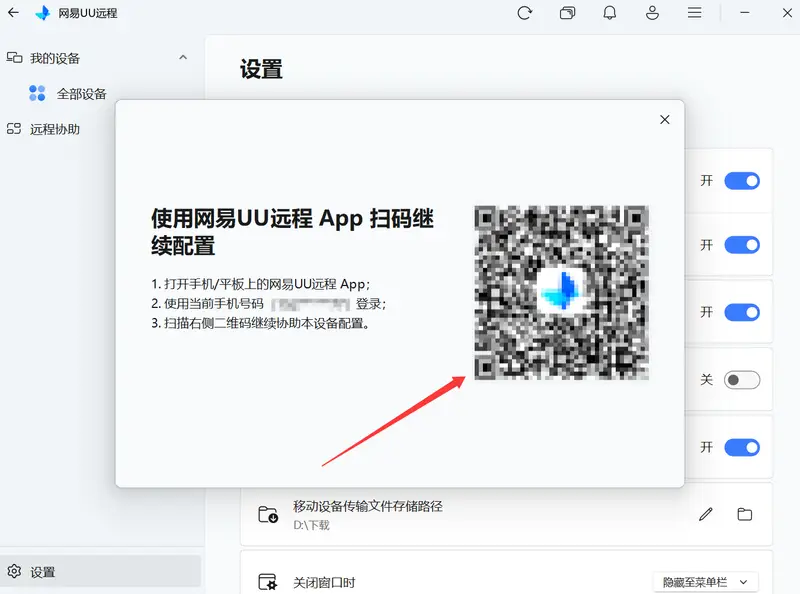Minimize the 网易UU远程 window
Image resolution: width=800 pixels, height=594 pixels.
(x=745, y=13)
